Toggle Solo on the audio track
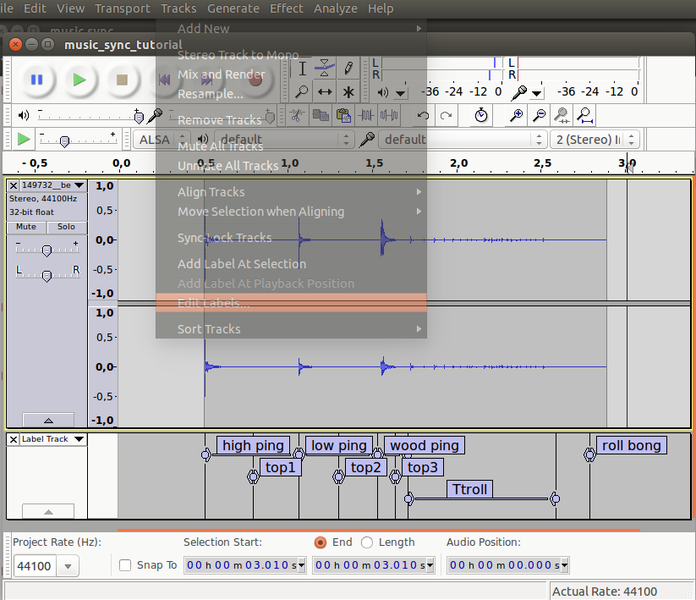The width and height of the screenshot is (696, 600). pyautogui.click(x=66, y=227)
